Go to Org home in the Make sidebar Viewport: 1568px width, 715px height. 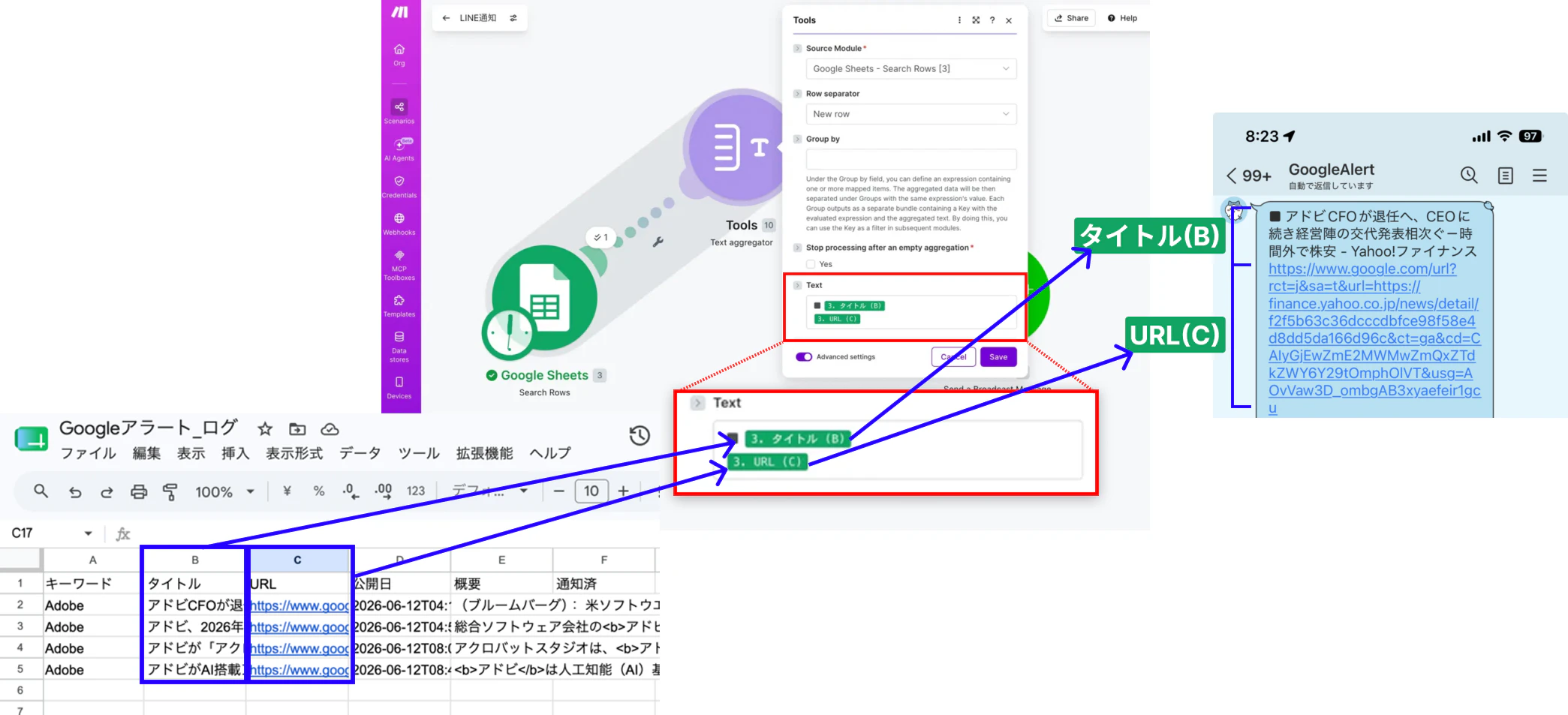pos(399,54)
